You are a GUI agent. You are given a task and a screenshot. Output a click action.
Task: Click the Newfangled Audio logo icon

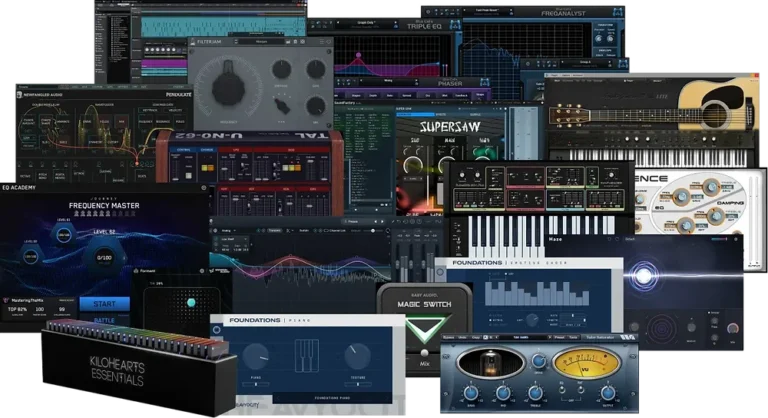point(20,95)
